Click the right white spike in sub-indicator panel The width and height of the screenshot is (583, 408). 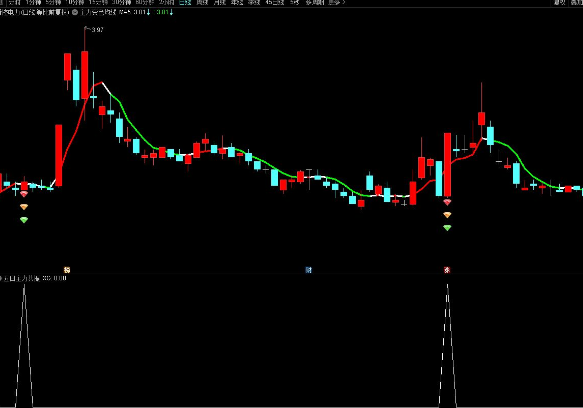tap(448, 345)
